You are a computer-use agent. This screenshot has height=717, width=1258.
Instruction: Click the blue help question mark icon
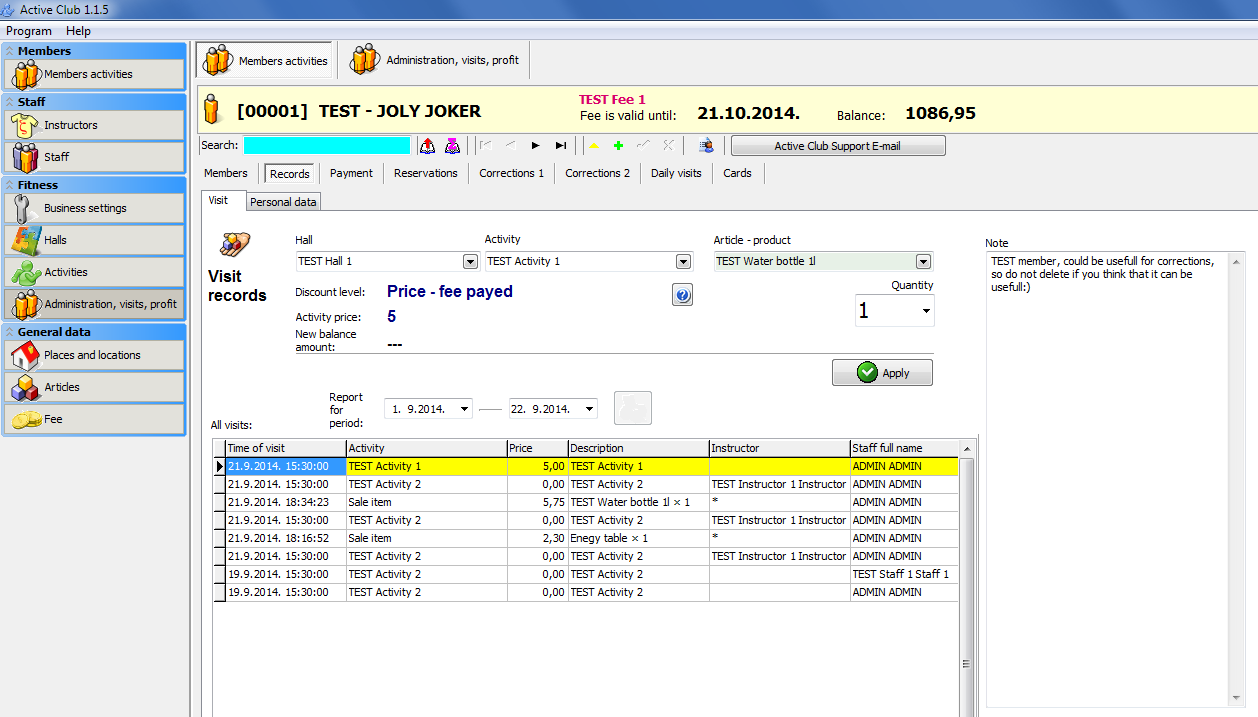click(682, 295)
